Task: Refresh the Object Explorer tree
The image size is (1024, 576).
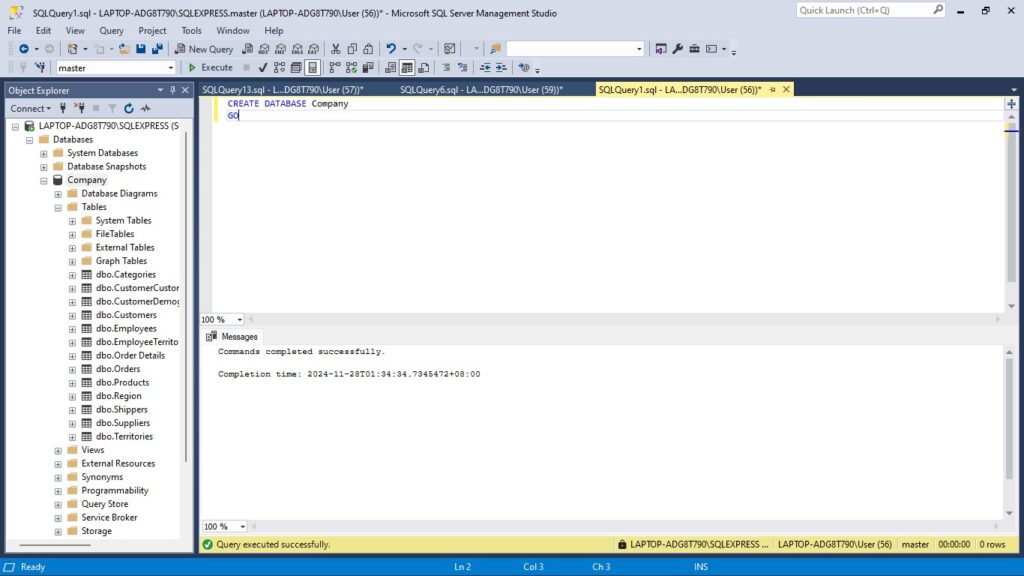Action: click(x=128, y=108)
